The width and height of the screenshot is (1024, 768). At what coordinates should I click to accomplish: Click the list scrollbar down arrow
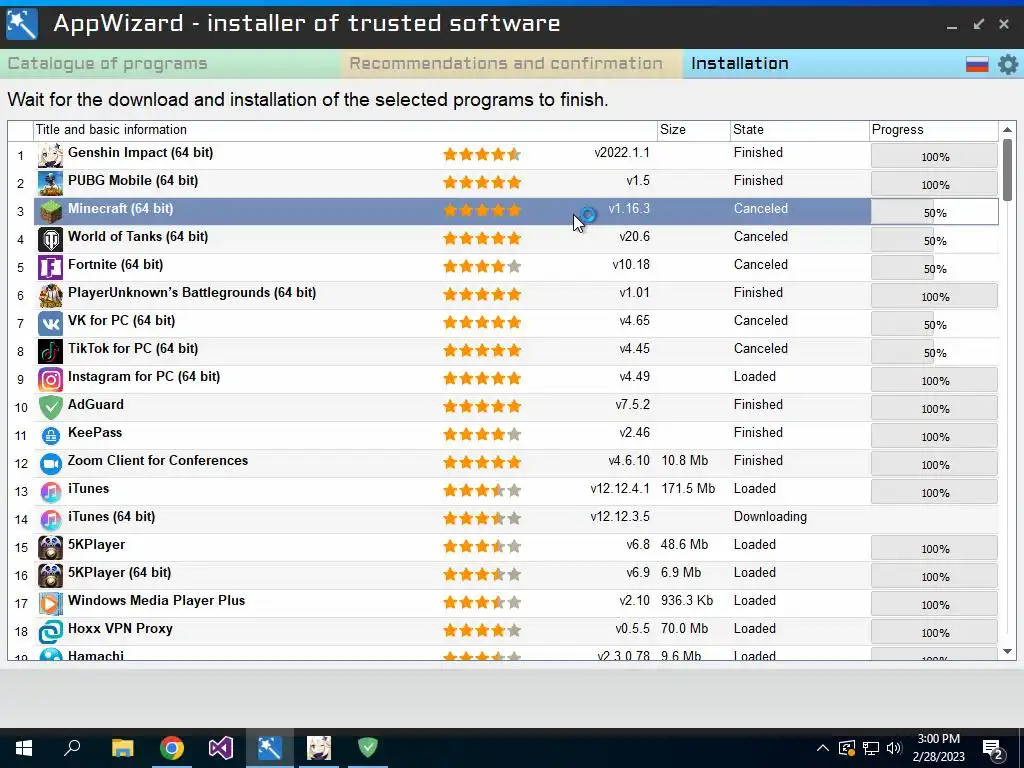pyautogui.click(x=1007, y=651)
